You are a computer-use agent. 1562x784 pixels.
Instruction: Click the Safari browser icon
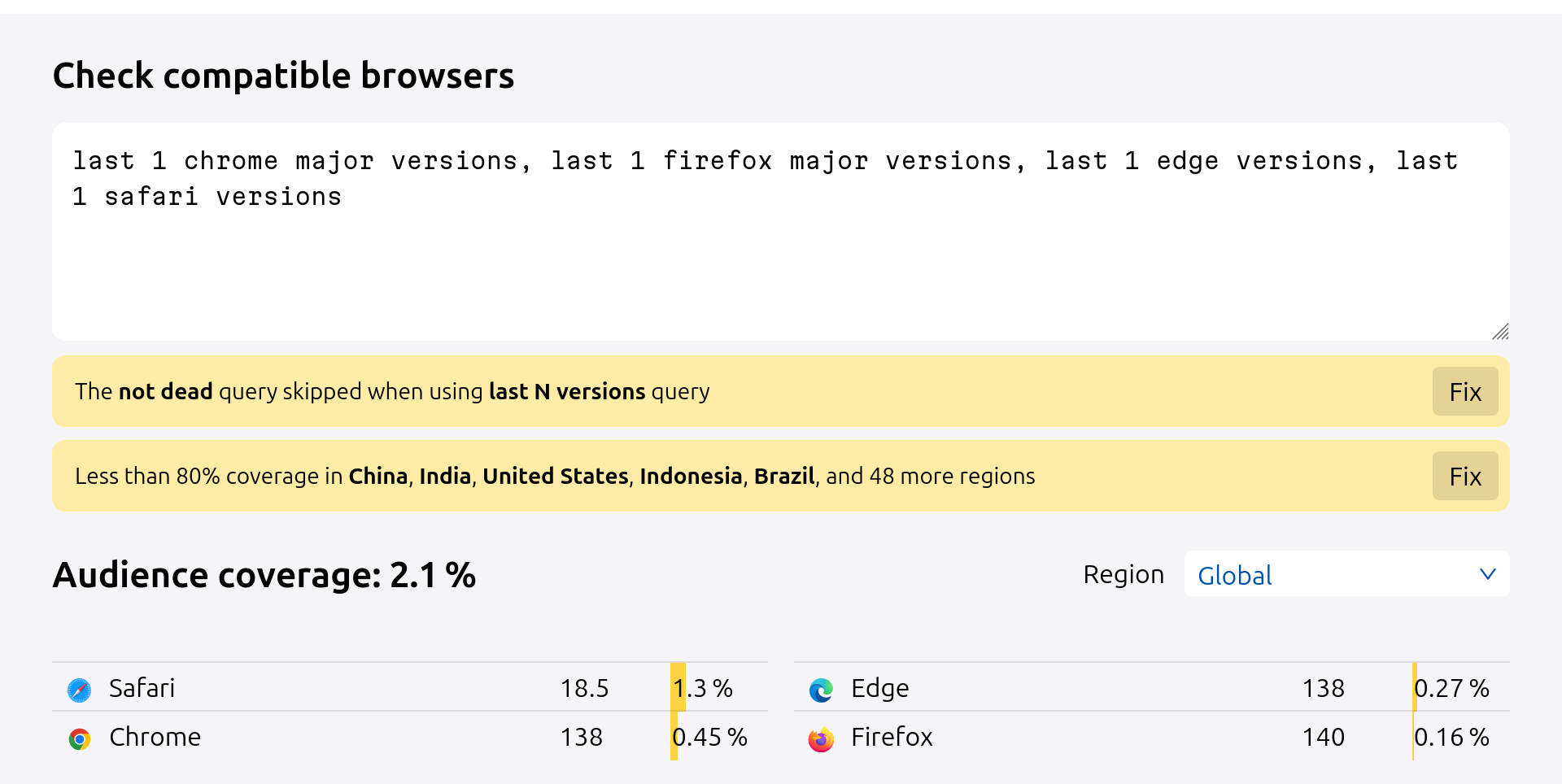click(80, 690)
